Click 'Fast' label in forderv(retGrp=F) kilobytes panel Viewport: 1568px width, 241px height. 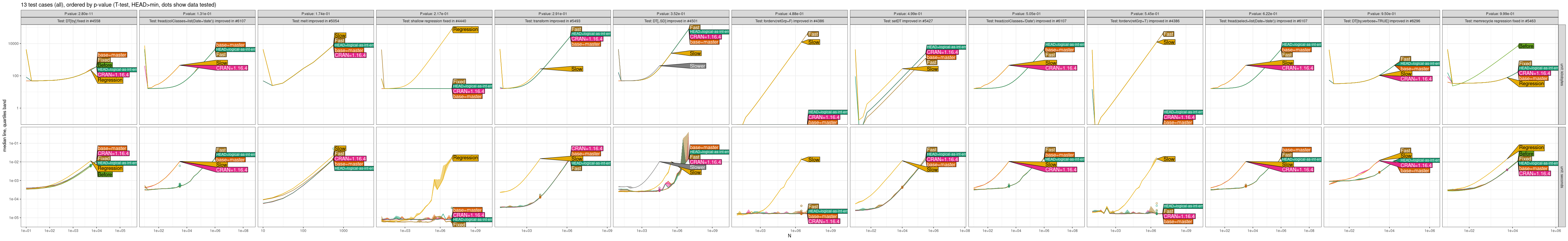[x=813, y=35]
